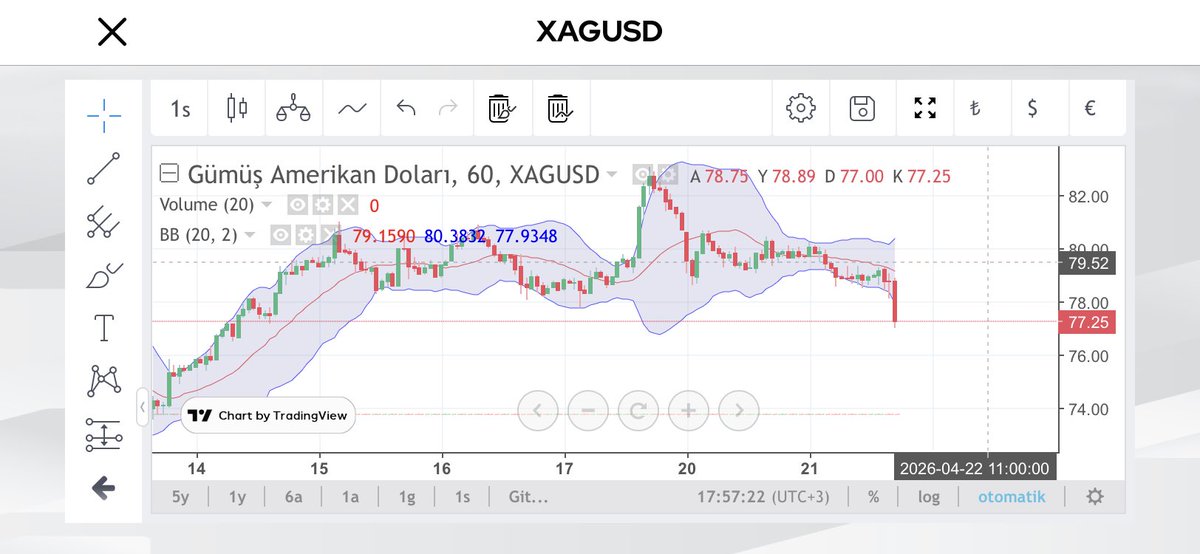Viewport: 1200px width, 554px height.
Task: Select the XABCD pattern tool
Action: tap(103, 381)
